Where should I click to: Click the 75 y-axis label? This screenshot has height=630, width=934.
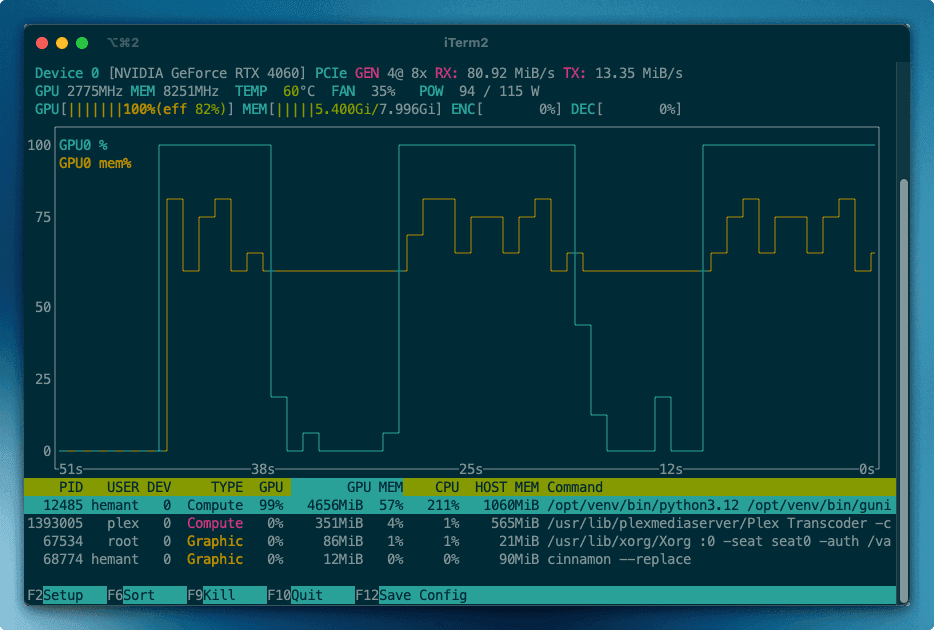(43, 217)
